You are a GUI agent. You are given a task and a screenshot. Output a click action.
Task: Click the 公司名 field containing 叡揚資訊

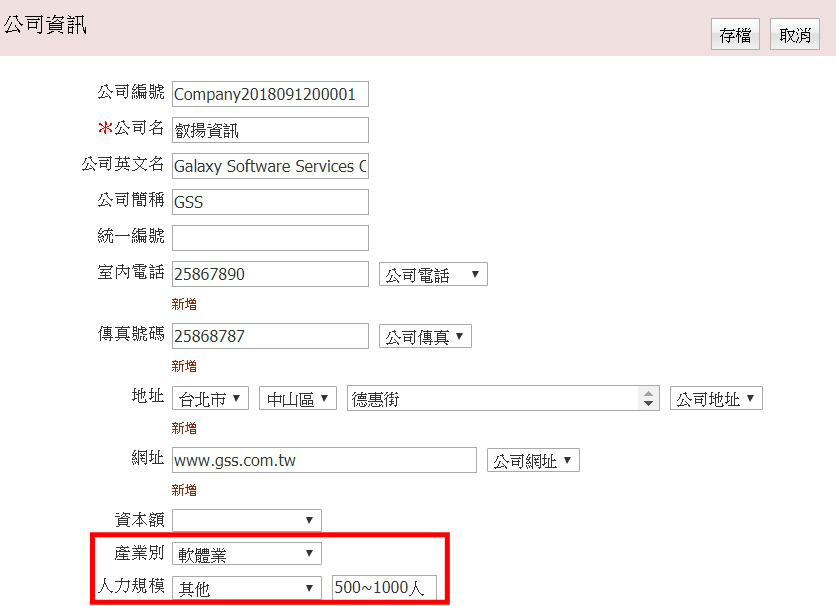[270, 130]
